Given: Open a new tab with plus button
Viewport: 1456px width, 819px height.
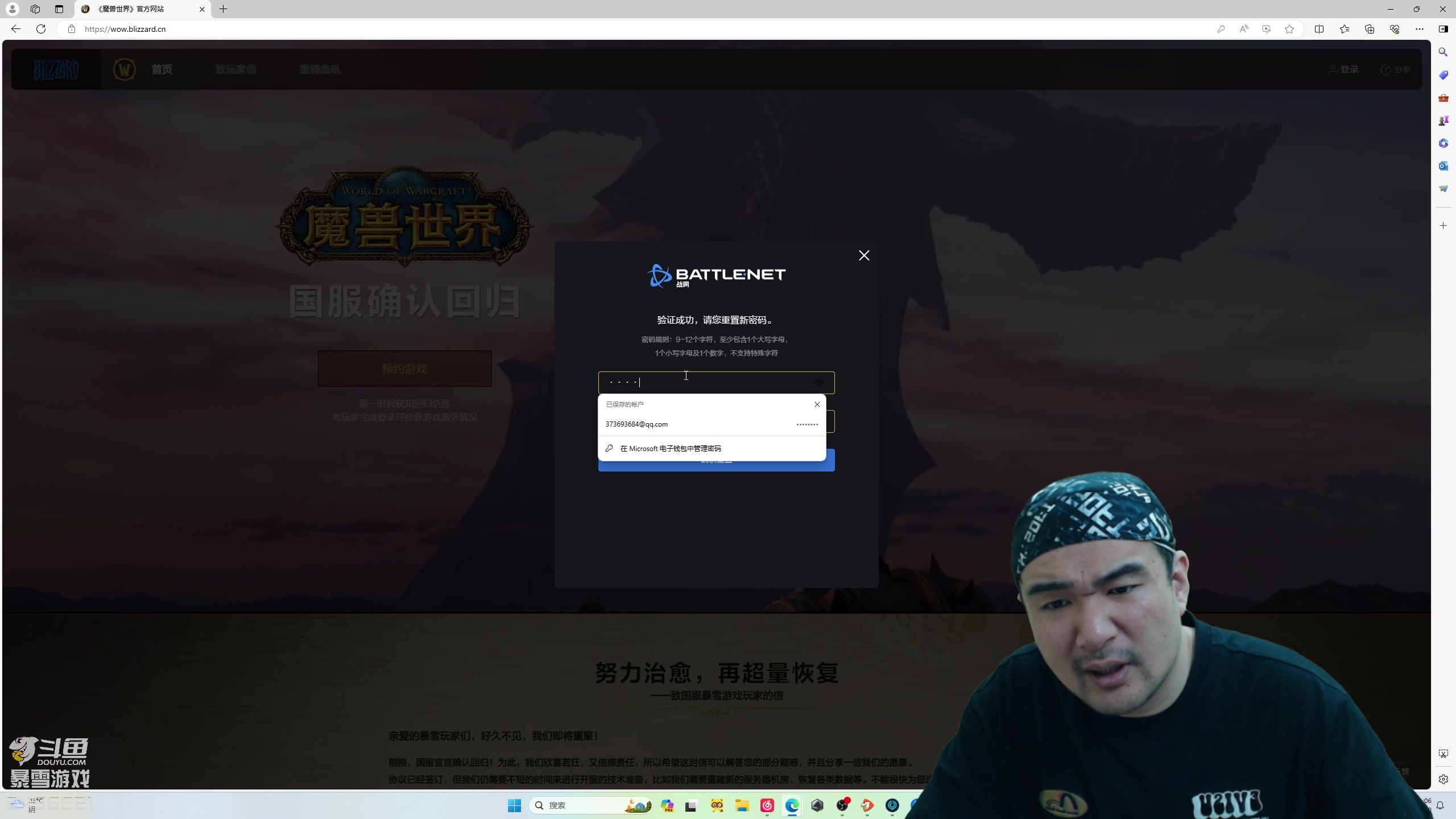Looking at the screenshot, I should click(224, 9).
